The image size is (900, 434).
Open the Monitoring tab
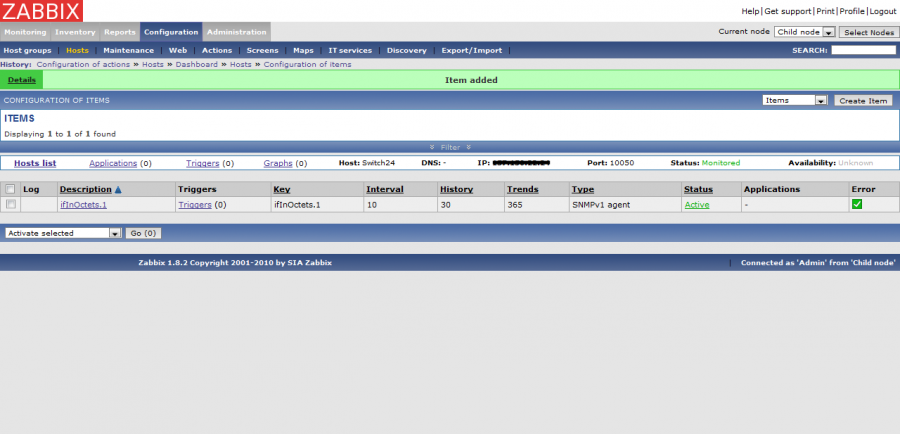[26, 32]
